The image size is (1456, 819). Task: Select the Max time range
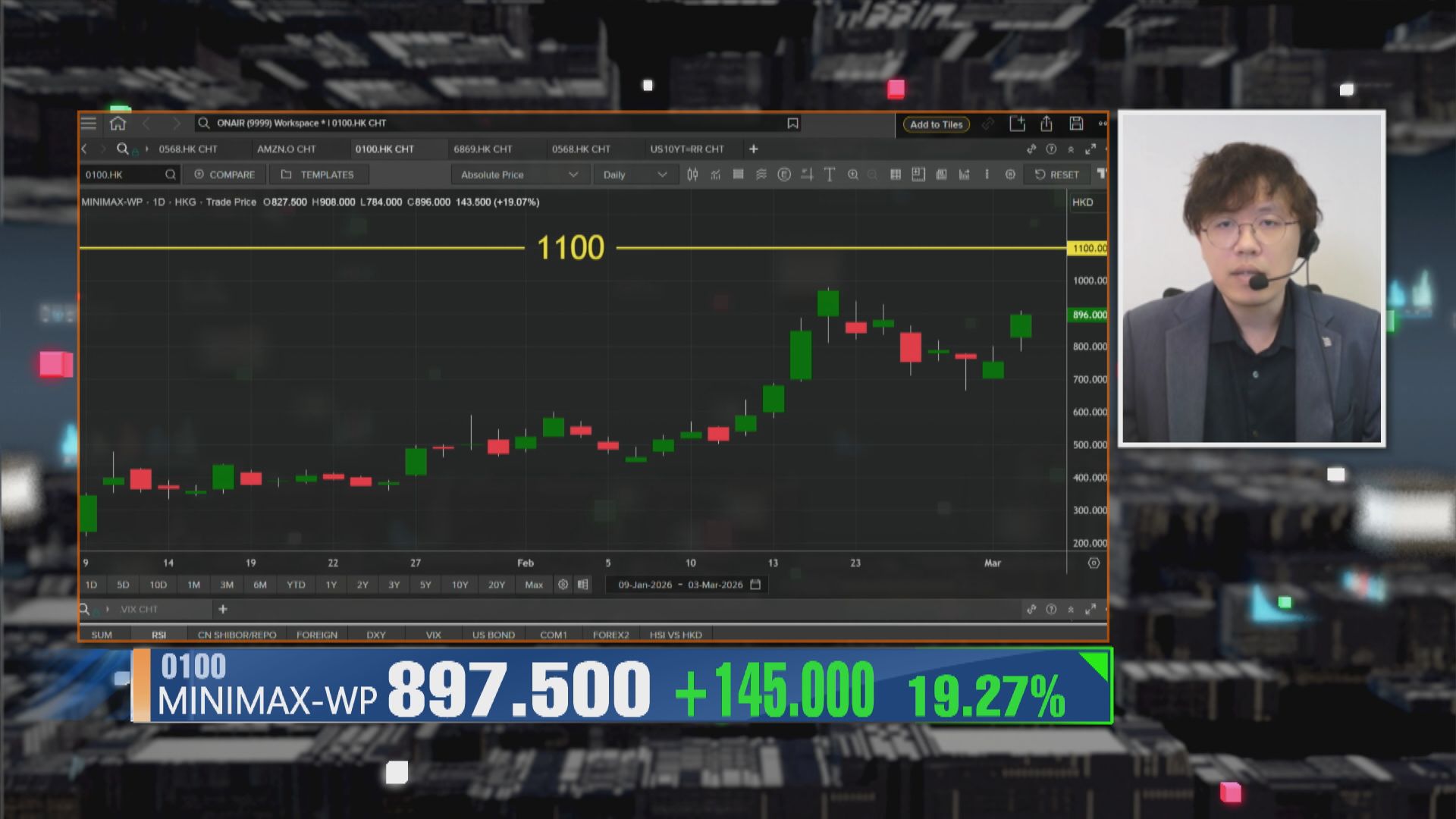534,585
